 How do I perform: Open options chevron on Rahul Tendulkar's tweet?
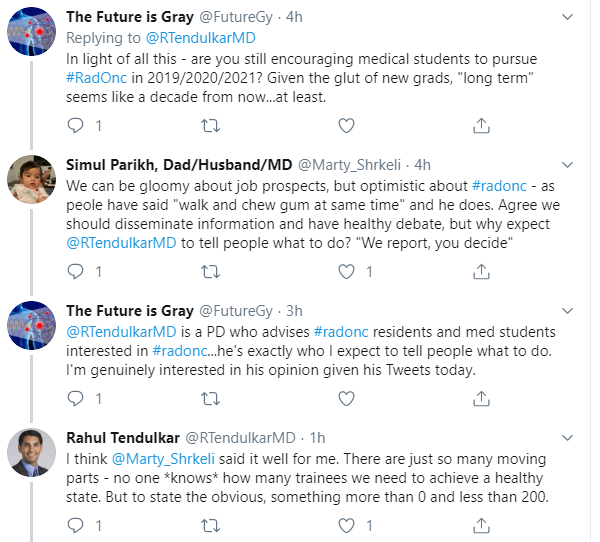point(568,437)
